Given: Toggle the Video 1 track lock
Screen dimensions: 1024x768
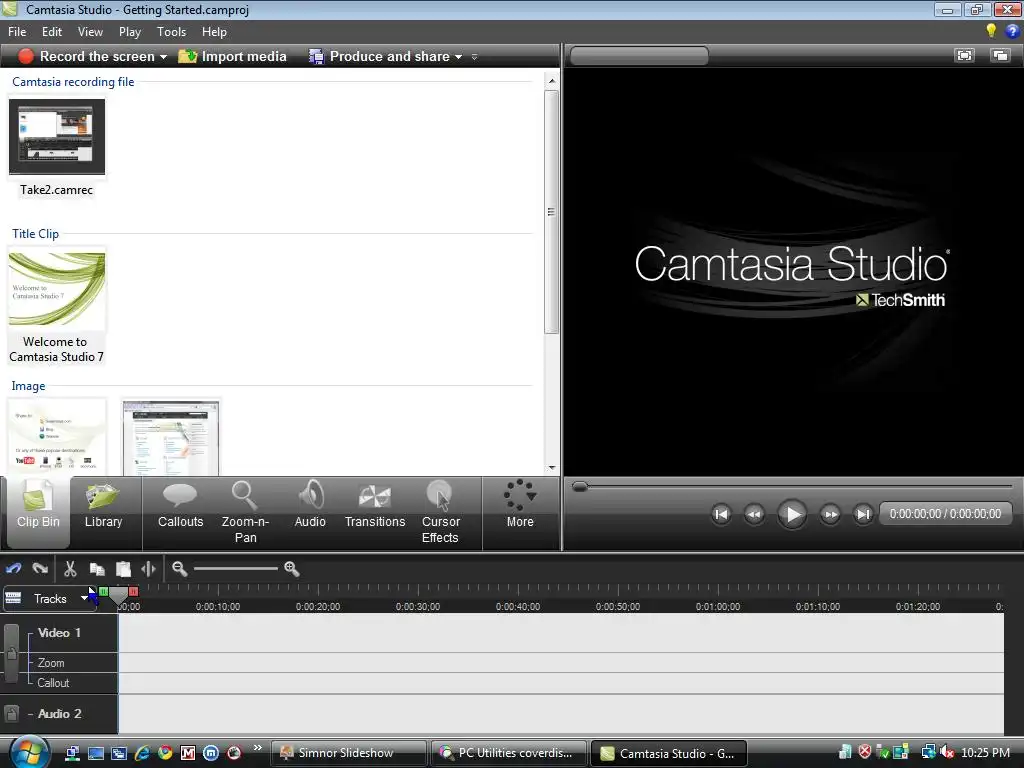Looking at the screenshot, I should (11, 653).
